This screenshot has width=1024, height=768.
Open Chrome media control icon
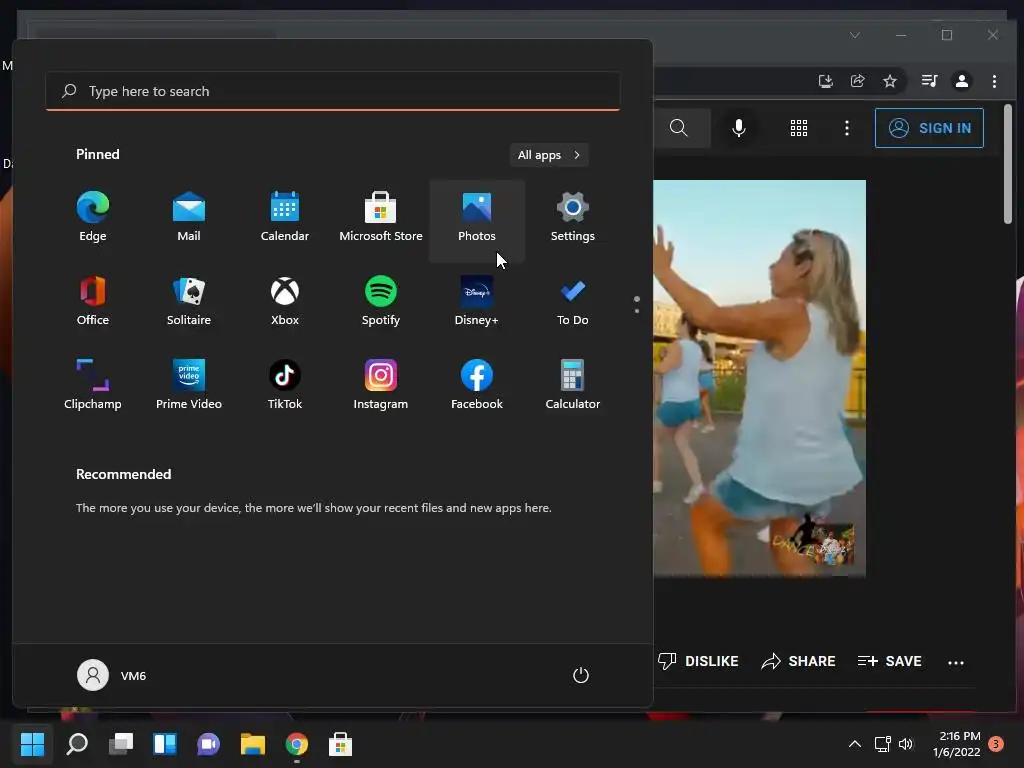coord(929,81)
